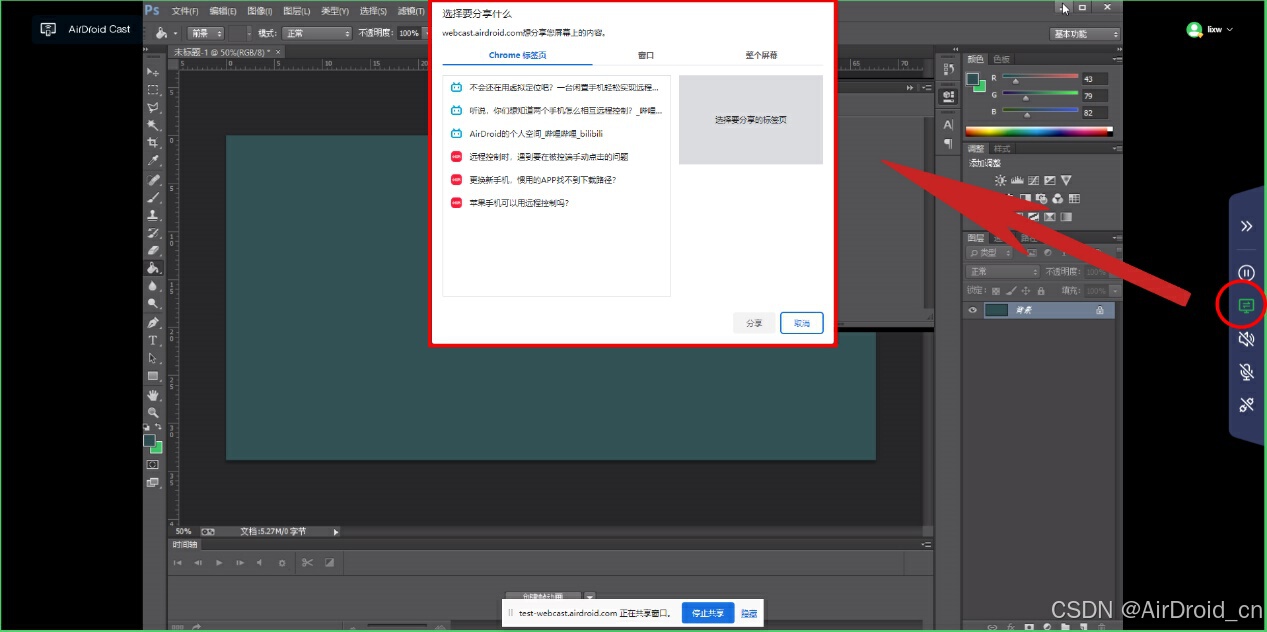This screenshot has height=632, width=1267.
Task: Switch to 窗口 tab in share dialog
Action: point(646,56)
